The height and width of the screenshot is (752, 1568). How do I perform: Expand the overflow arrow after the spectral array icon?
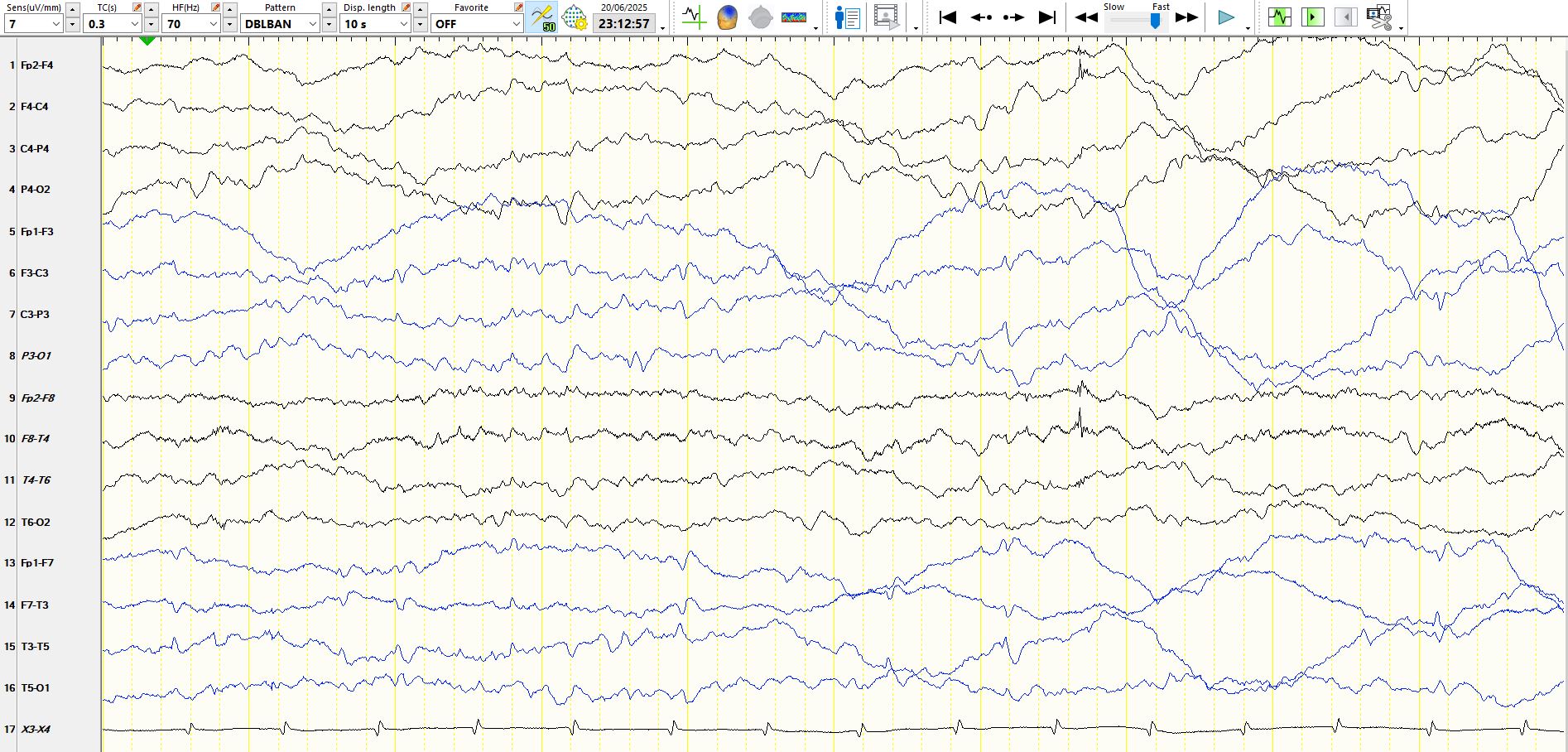(816, 28)
